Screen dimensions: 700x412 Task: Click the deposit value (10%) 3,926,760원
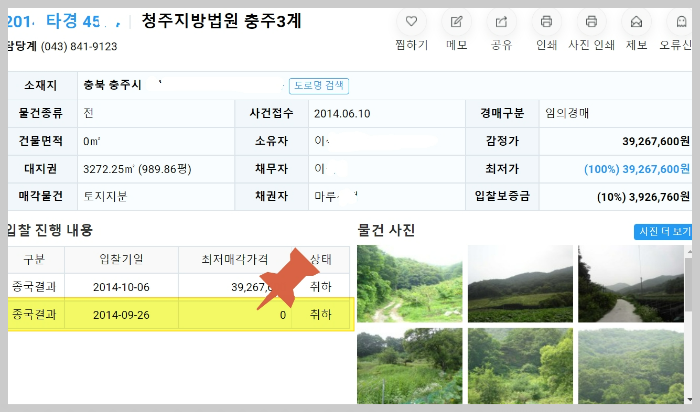point(643,197)
